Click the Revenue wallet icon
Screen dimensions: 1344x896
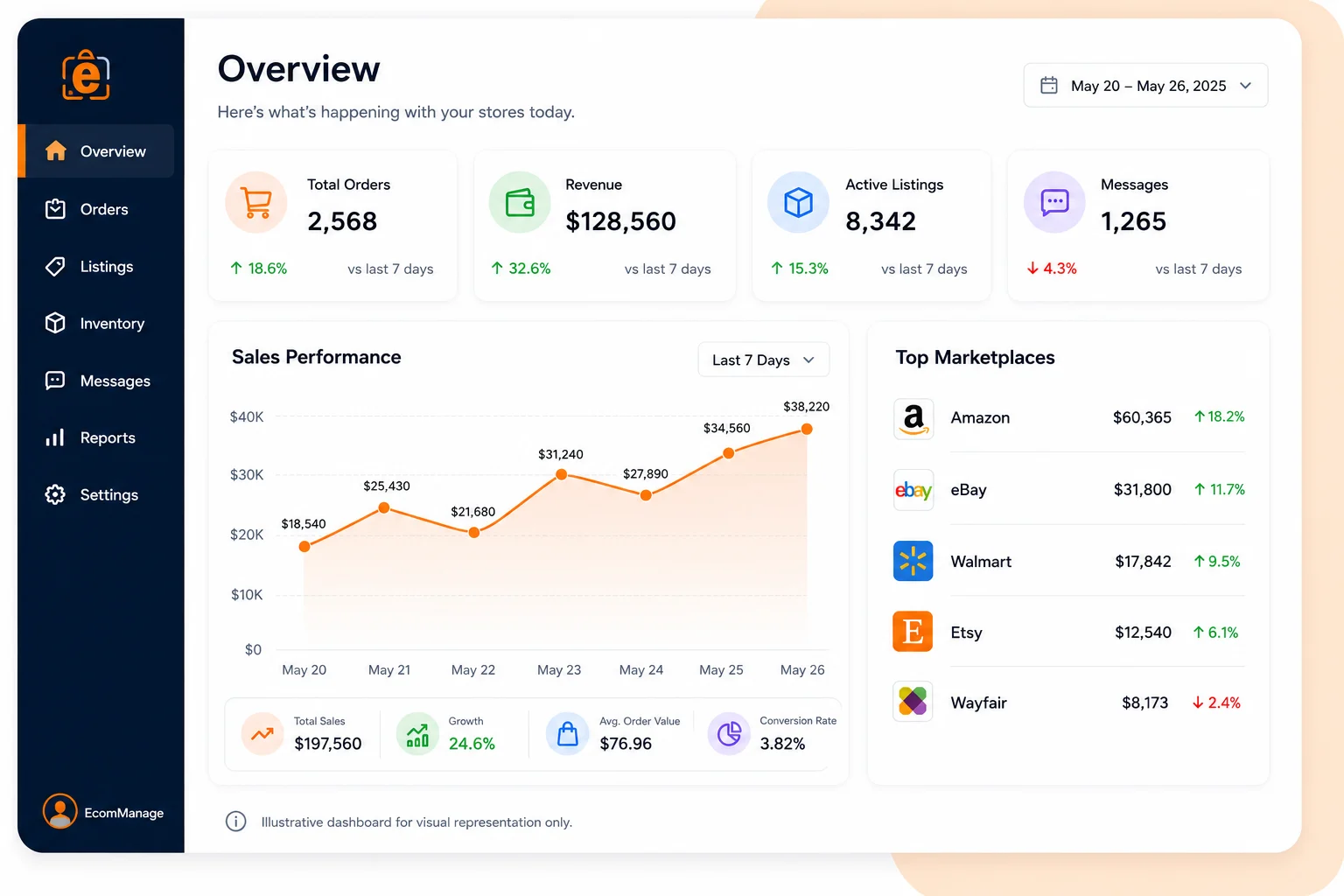(520, 202)
